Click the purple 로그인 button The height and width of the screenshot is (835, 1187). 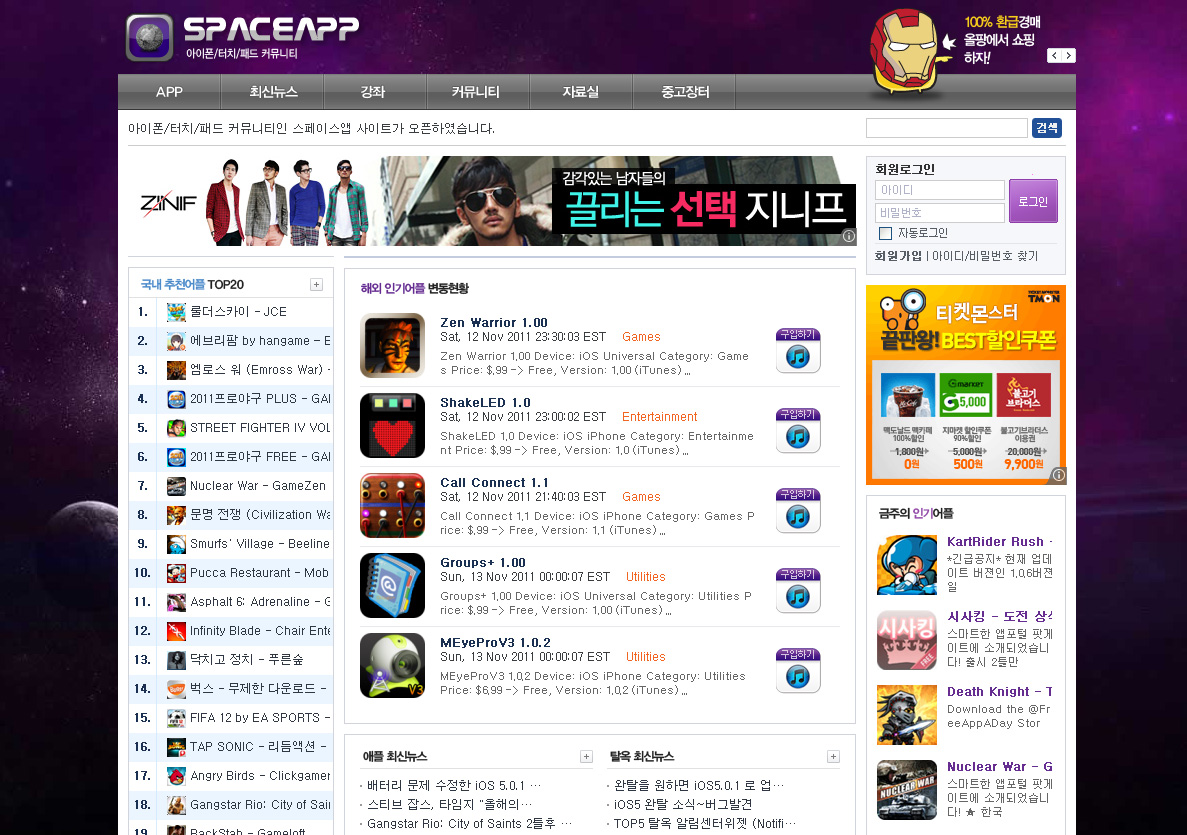(1033, 201)
